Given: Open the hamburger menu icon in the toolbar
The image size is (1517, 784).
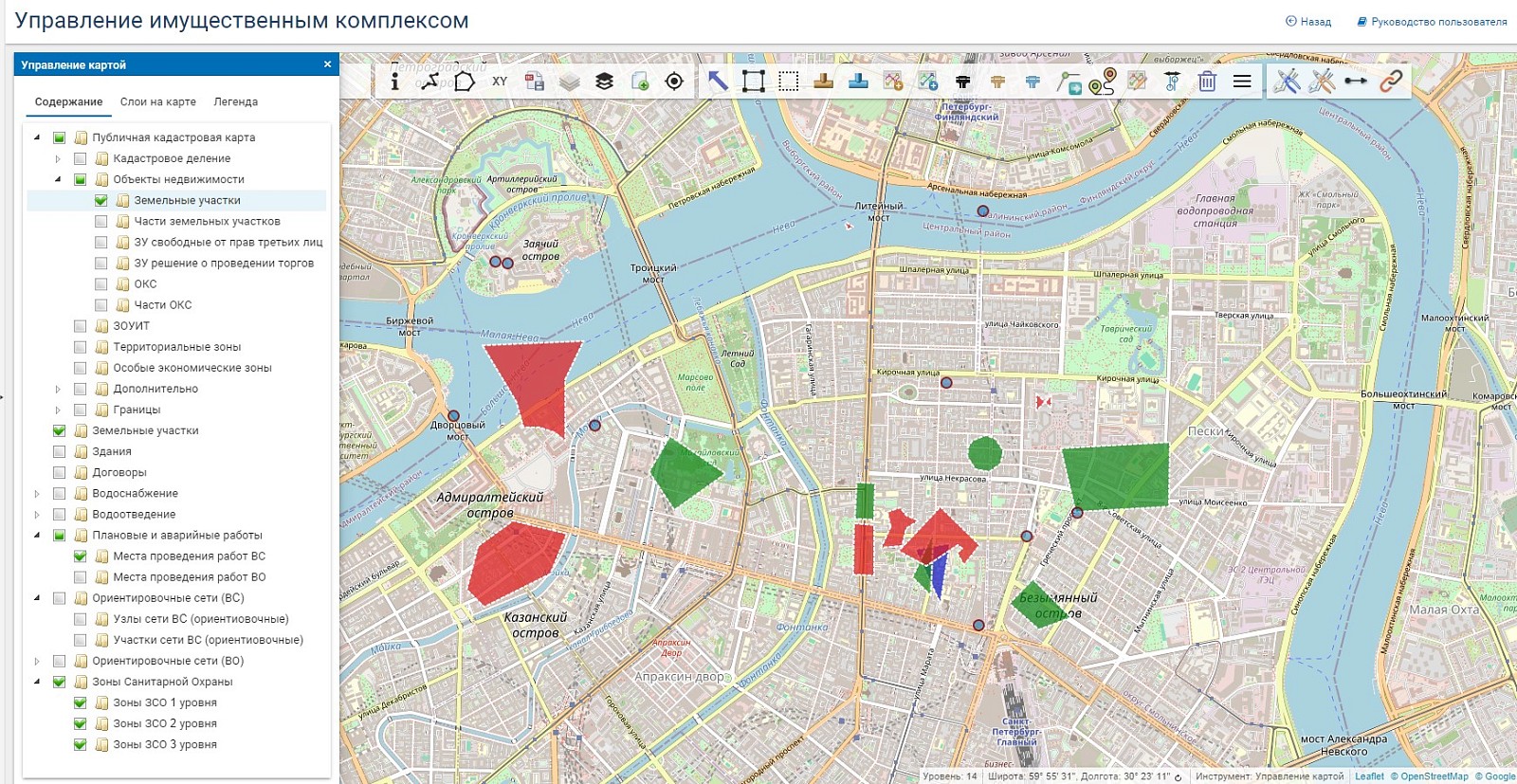Looking at the screenshot, I should (1242, 82).
